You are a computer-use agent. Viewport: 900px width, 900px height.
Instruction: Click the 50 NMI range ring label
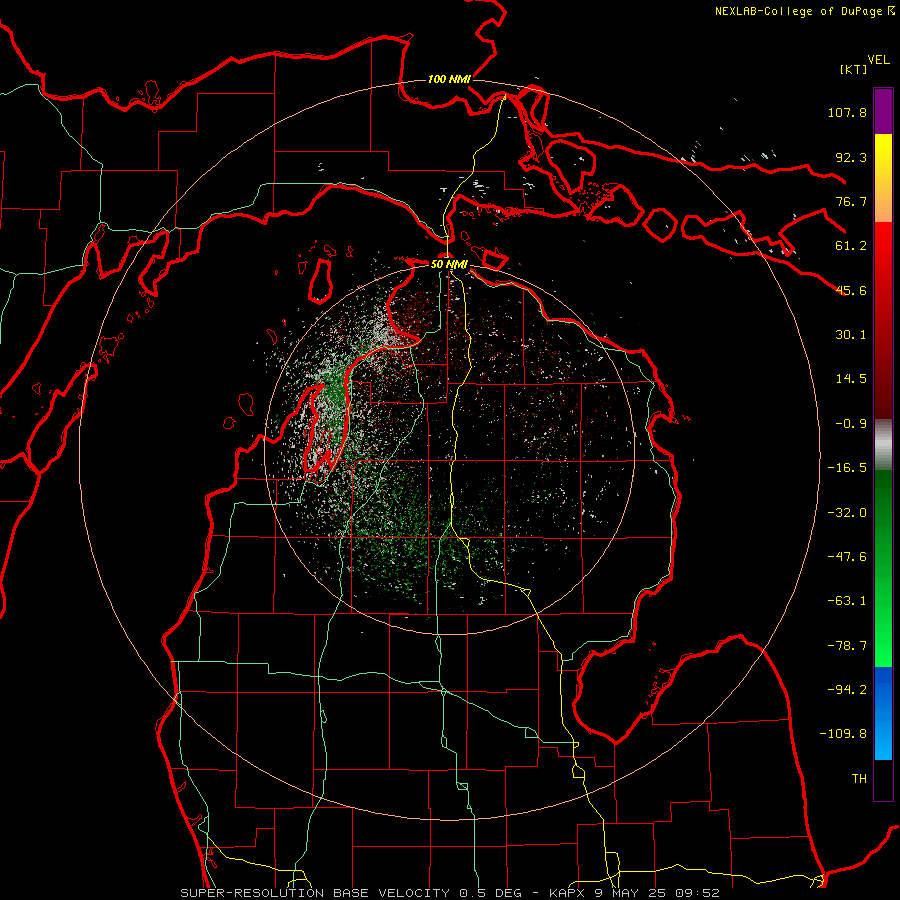click(449, 264)
